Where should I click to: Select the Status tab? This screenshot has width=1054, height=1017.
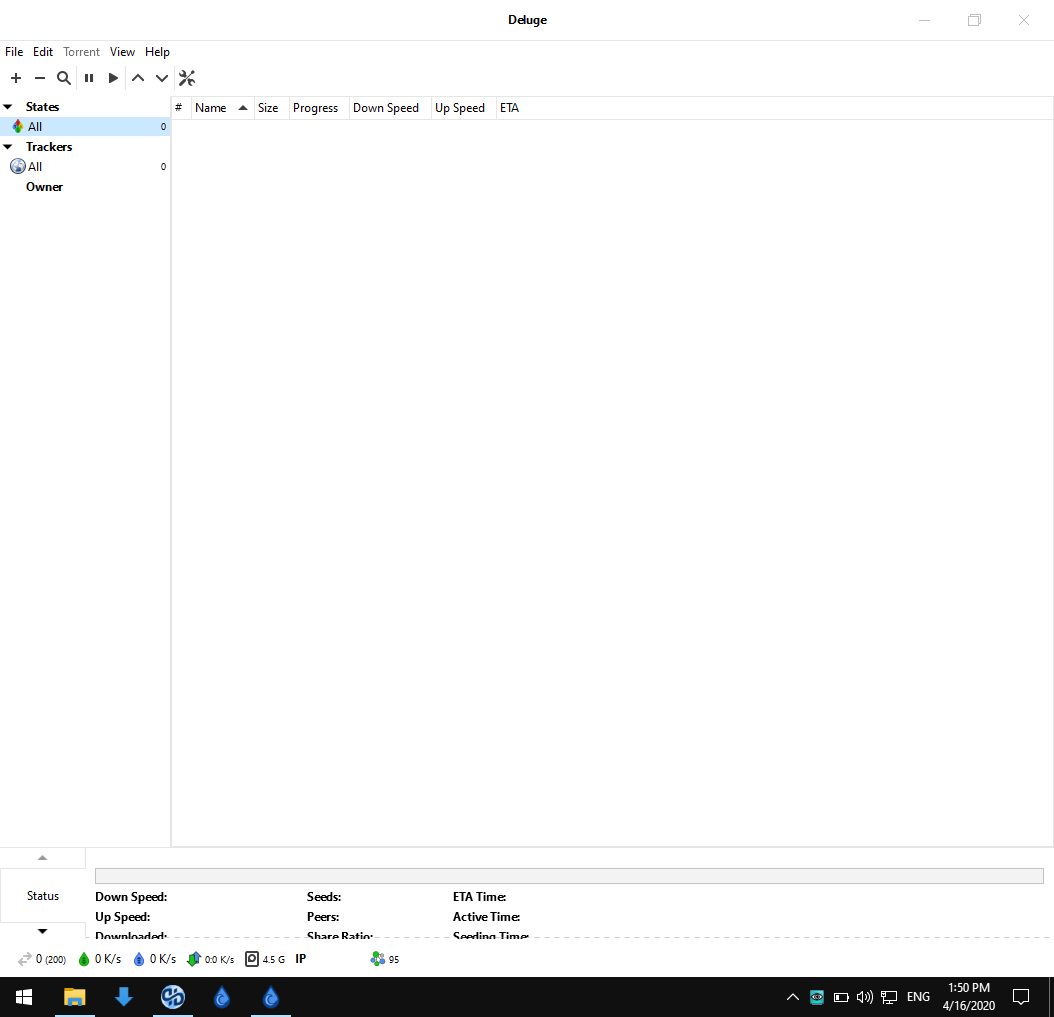pos(43,896)
